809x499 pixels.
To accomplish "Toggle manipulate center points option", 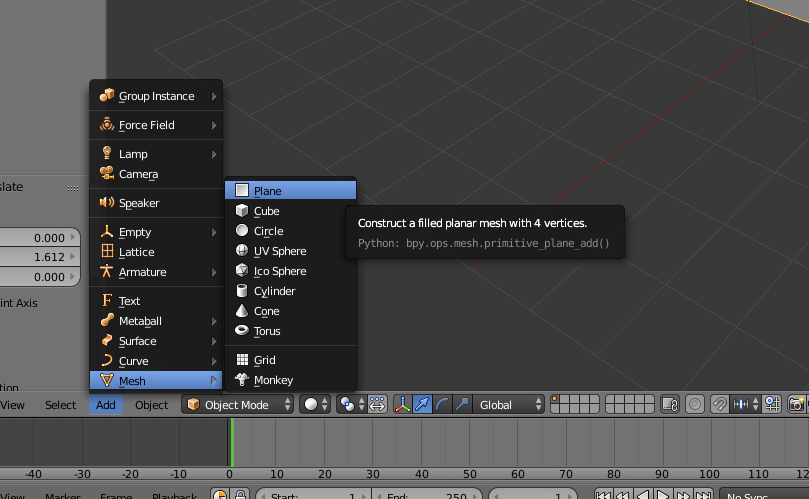I will pyautogui.click(x=377, y=405).
